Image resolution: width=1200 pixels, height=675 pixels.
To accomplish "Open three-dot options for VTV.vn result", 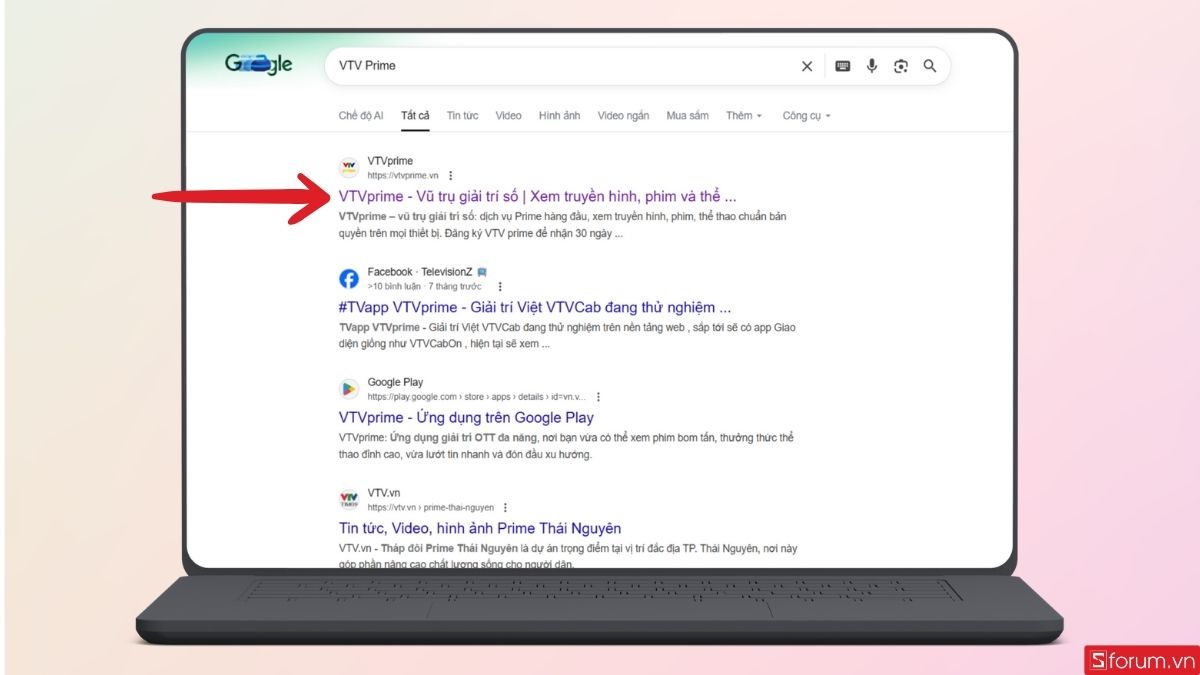I will [506, 507].
